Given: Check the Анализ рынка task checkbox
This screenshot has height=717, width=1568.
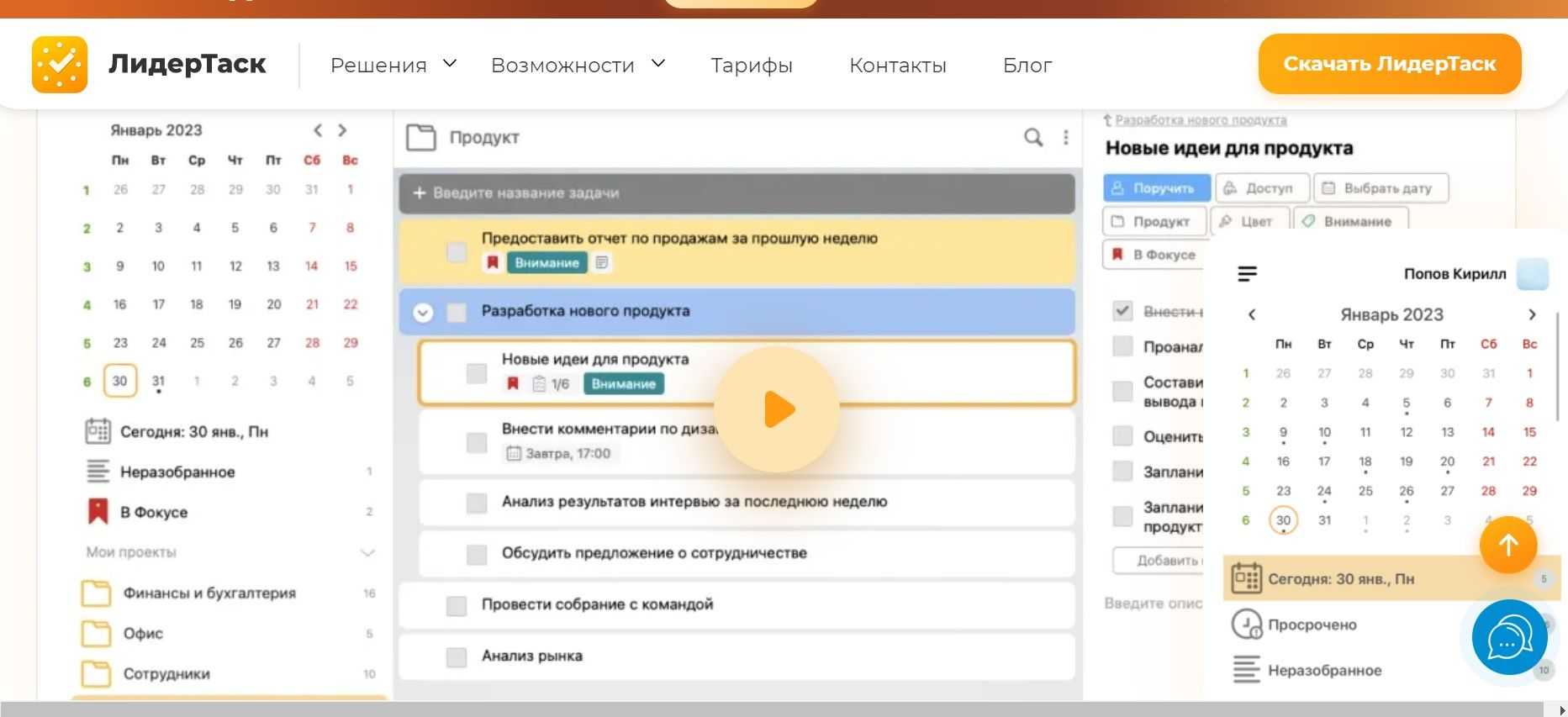Looking at the screenshot, I should pos(457,656).
